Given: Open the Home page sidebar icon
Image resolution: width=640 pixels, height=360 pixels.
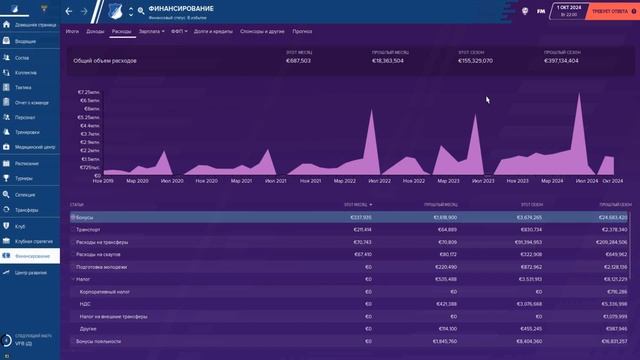Looking at the screenshot, I should point(6,25).
